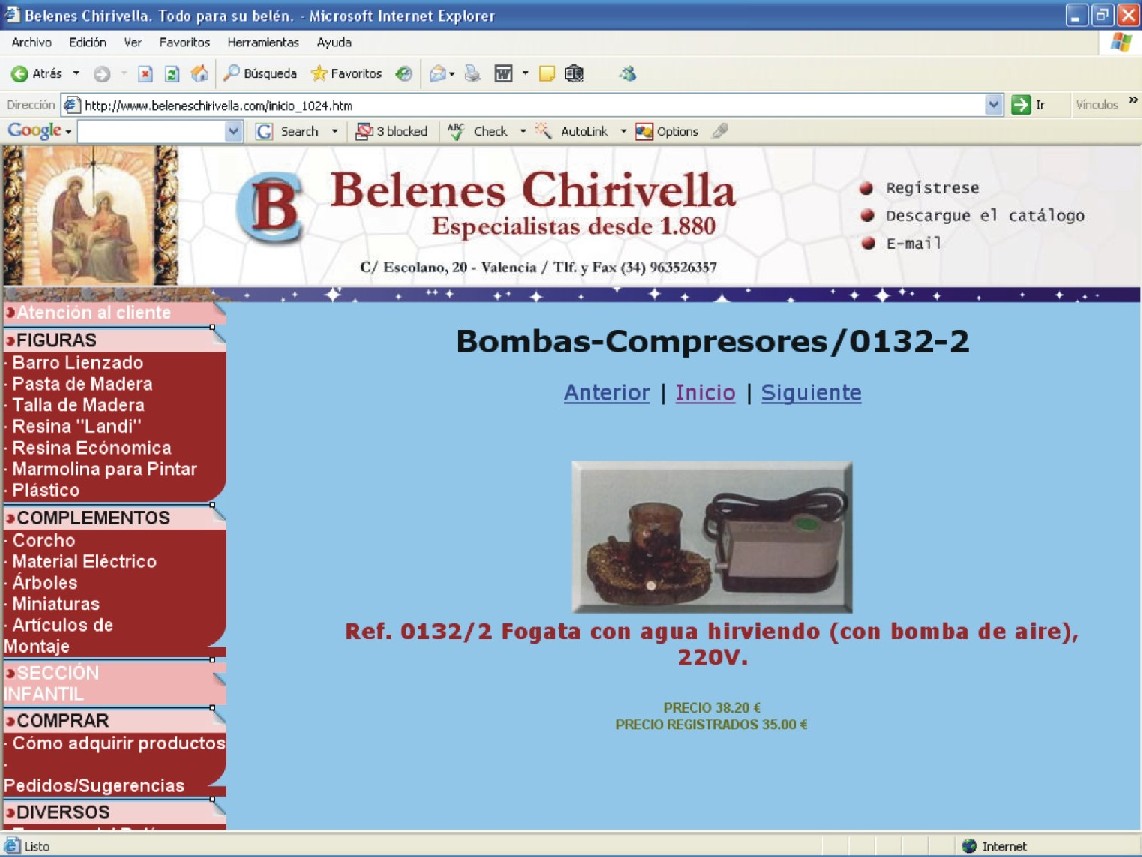1142x857 pixels.
Task: Open the Favoritos star panel
Action: tap(346, 74)
